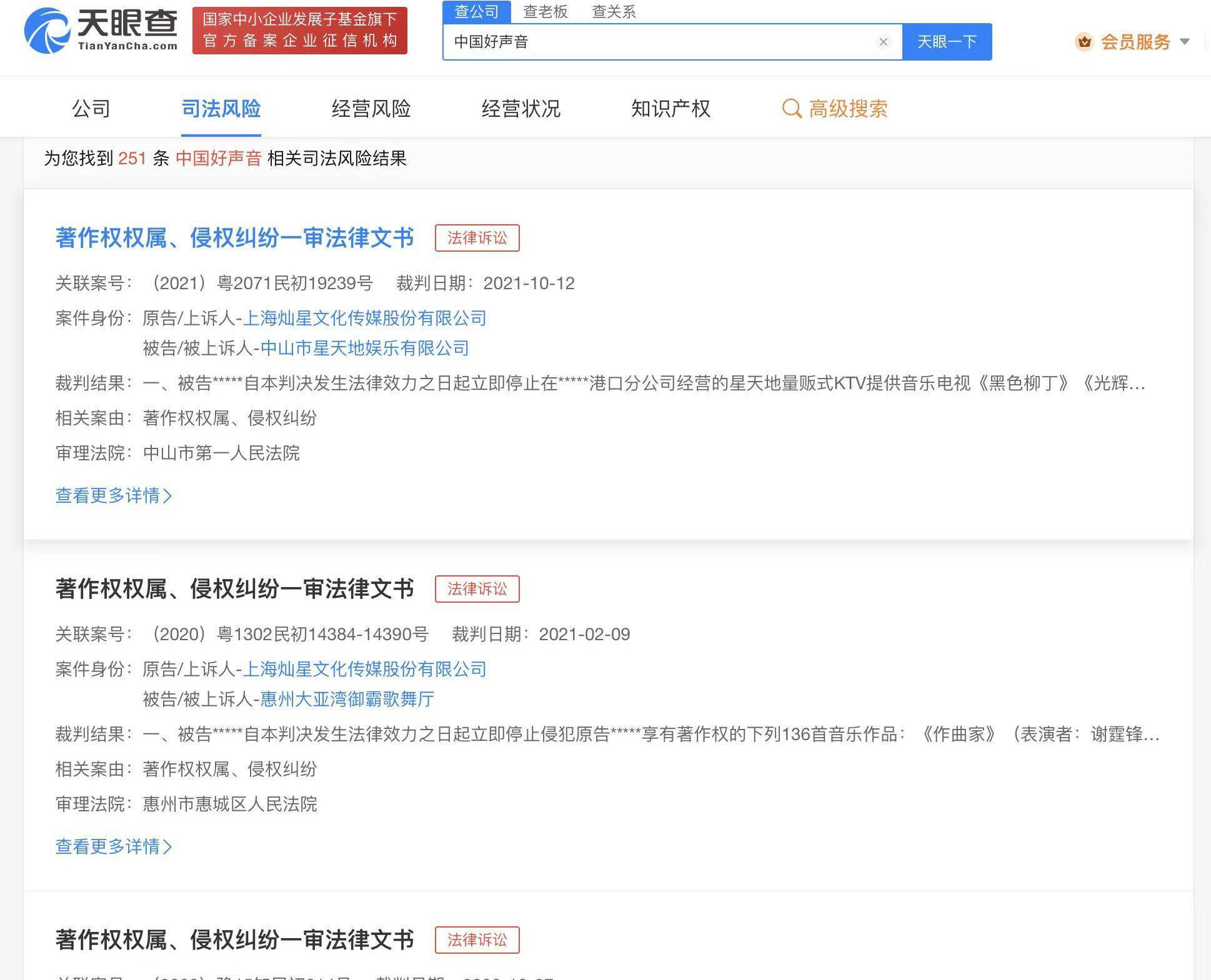Expand chevron next to first 查看更多详情
1211x980 pixels.
pyautogui.click(x=167, y=496)
